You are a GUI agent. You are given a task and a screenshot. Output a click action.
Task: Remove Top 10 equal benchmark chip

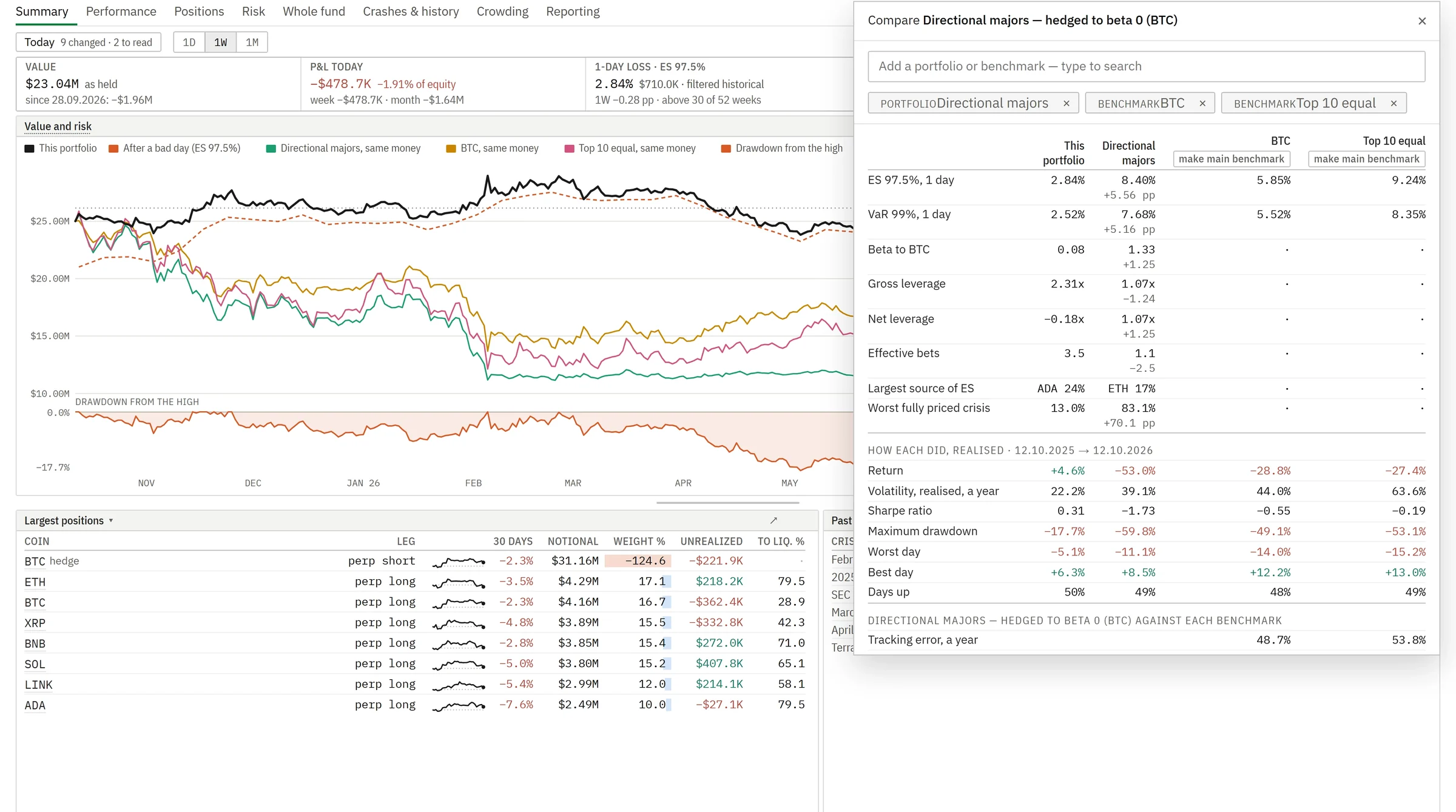click(1394, 104)
